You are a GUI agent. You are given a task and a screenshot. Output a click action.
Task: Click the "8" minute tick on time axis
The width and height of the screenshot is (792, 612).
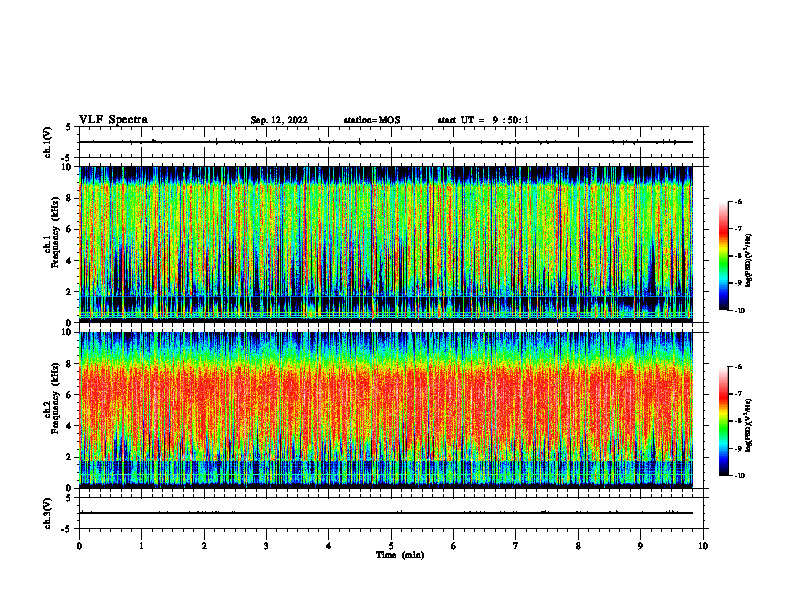click(x=578, y=546)
